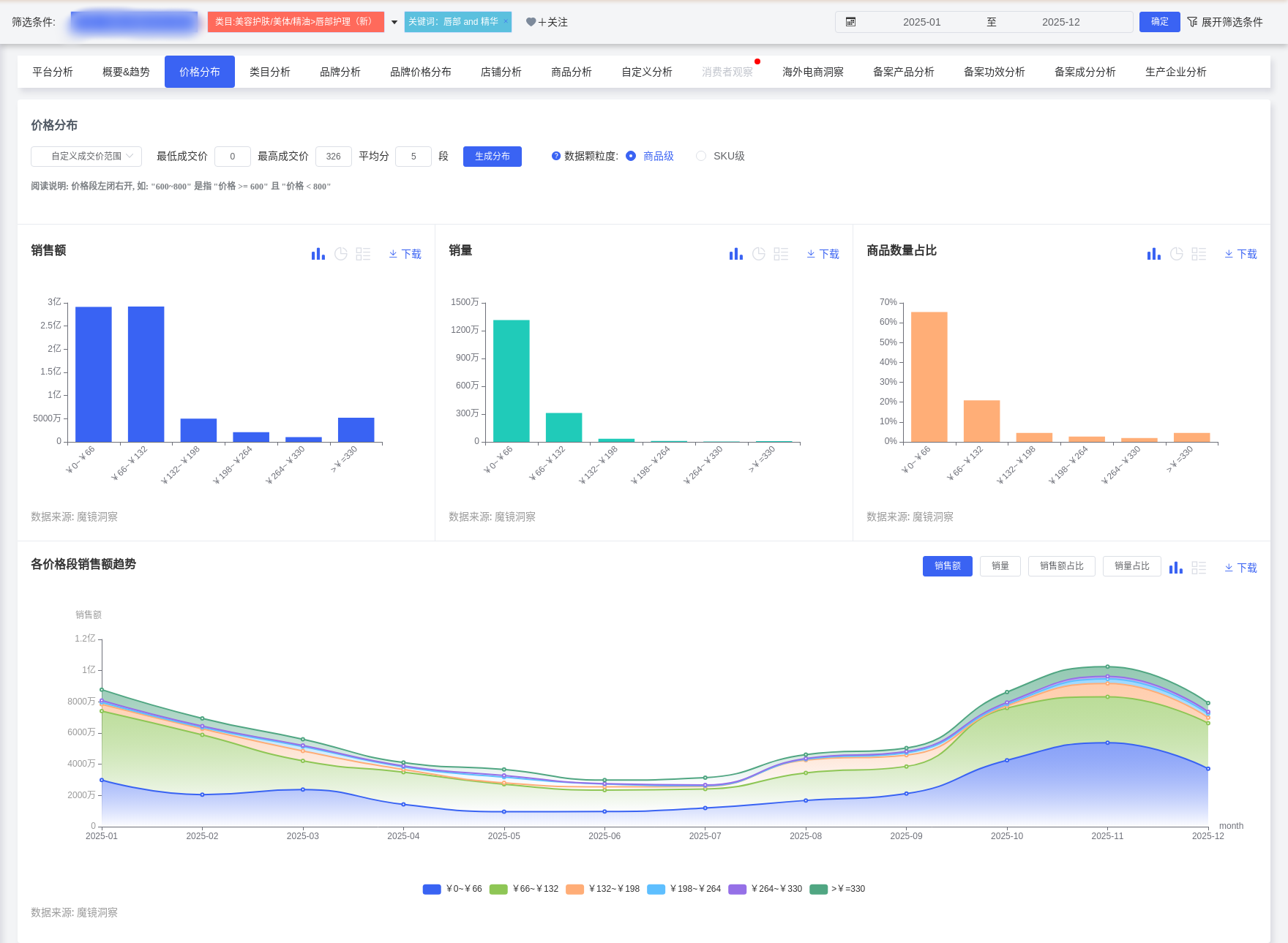Click the data granularity help icon

(x=556, y=156)
